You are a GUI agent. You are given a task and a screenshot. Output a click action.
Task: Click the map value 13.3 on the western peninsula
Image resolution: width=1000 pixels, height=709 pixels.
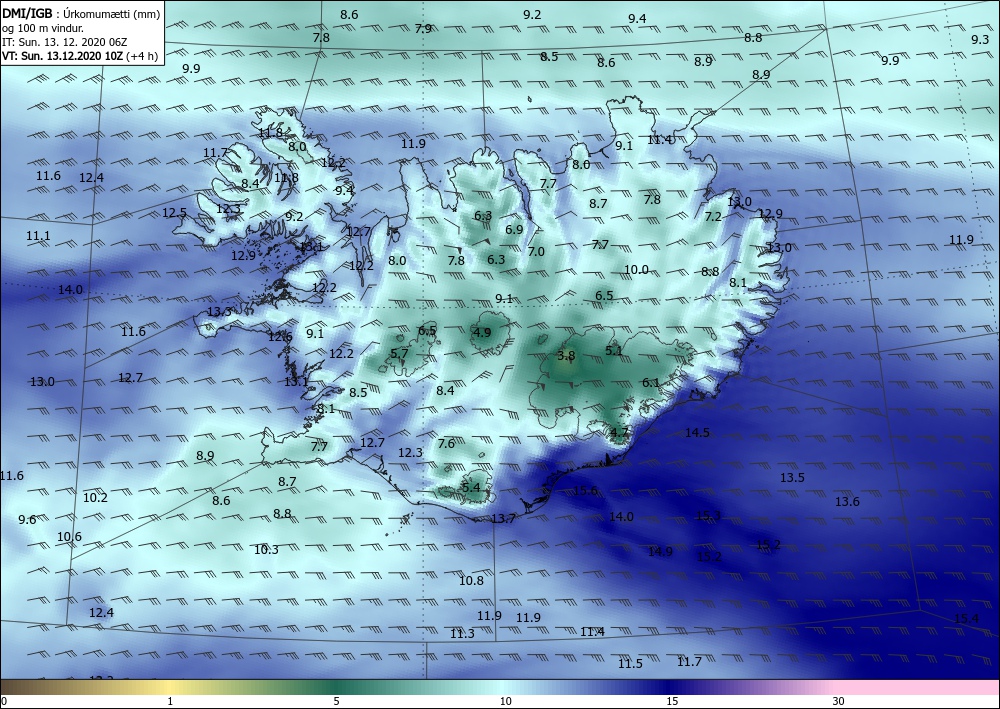[219, 312]
